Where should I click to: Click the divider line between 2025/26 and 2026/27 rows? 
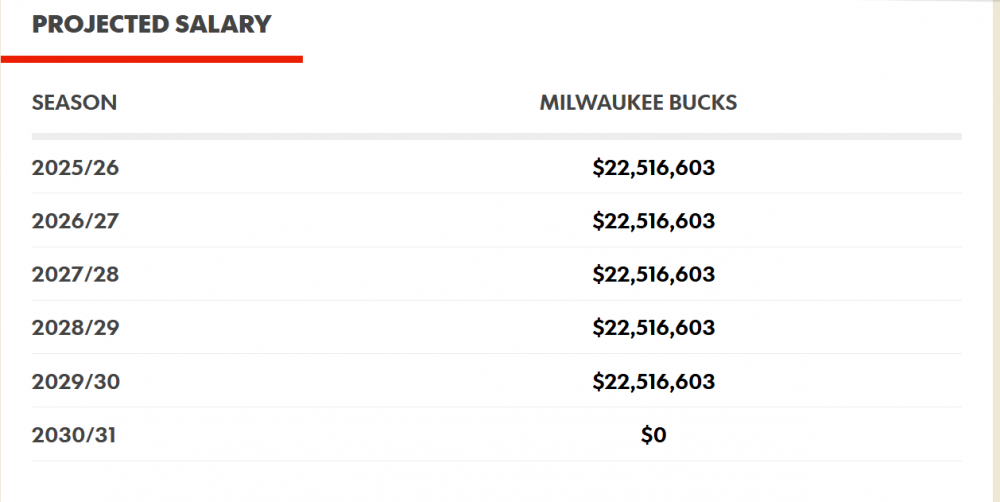(x=496, y=193)
